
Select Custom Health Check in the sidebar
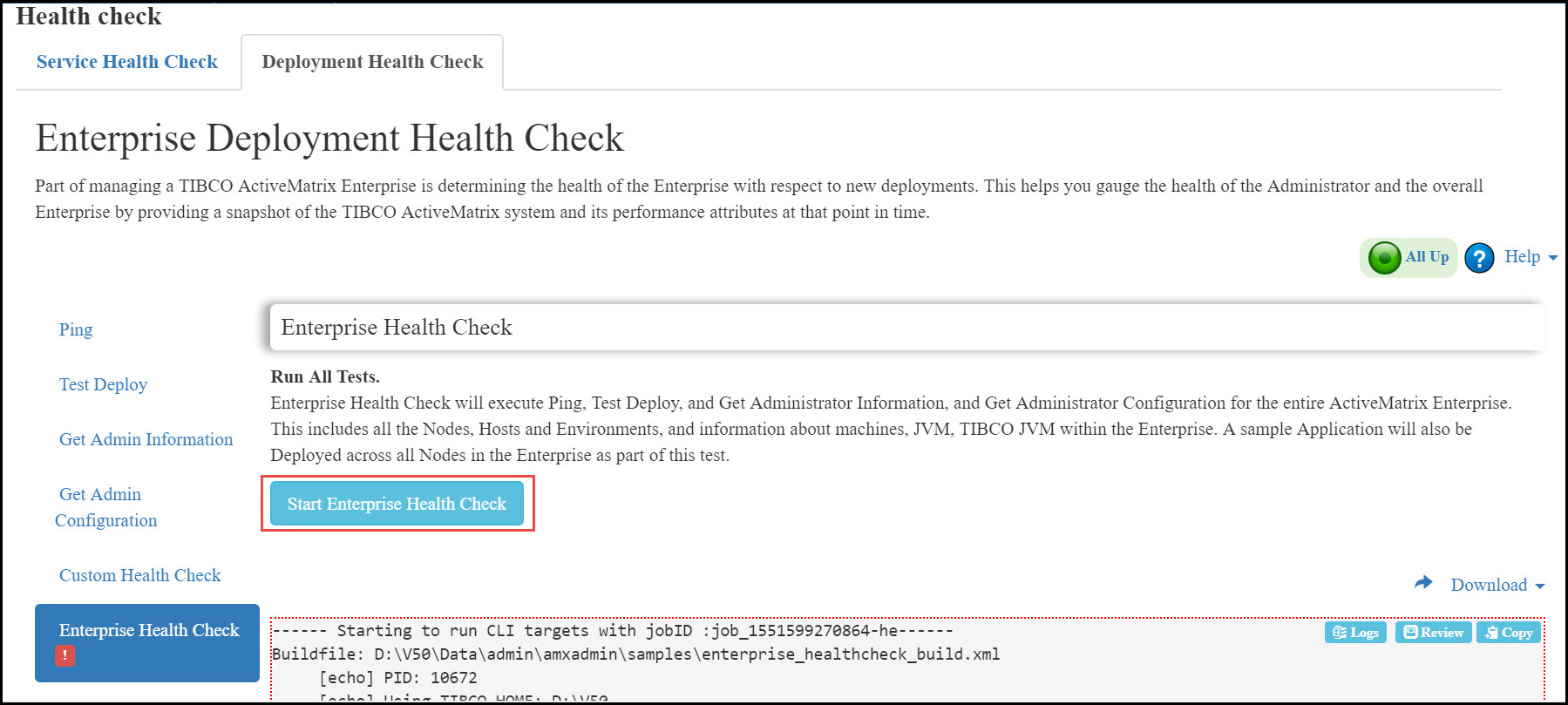(140, 575)
